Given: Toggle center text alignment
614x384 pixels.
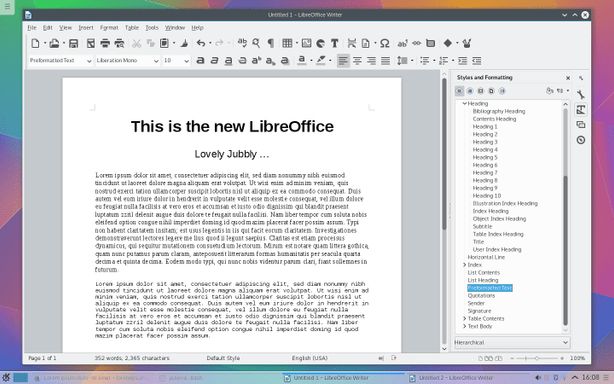Looking at the screenshot, I should [x=357, y=61].
